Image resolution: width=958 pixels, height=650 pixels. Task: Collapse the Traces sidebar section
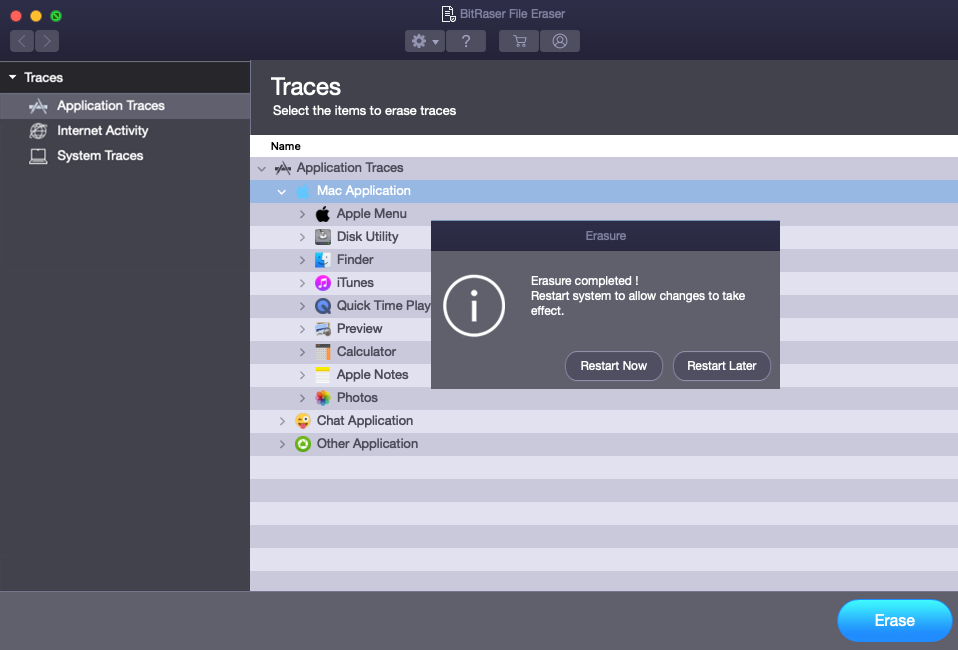[12, 78]
